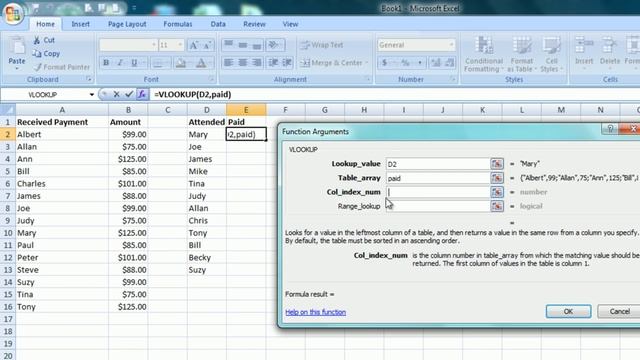Open the General number format dropdown
Screen dimensions: 640x360
pos(451,45)
